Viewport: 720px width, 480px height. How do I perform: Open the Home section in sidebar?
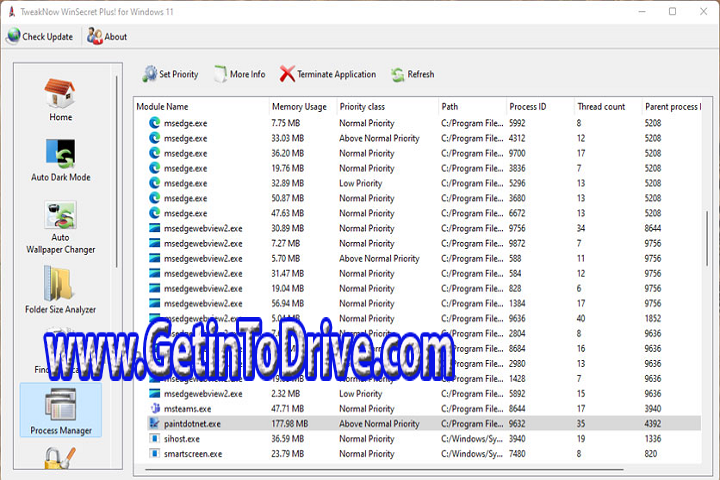point(60,100)
